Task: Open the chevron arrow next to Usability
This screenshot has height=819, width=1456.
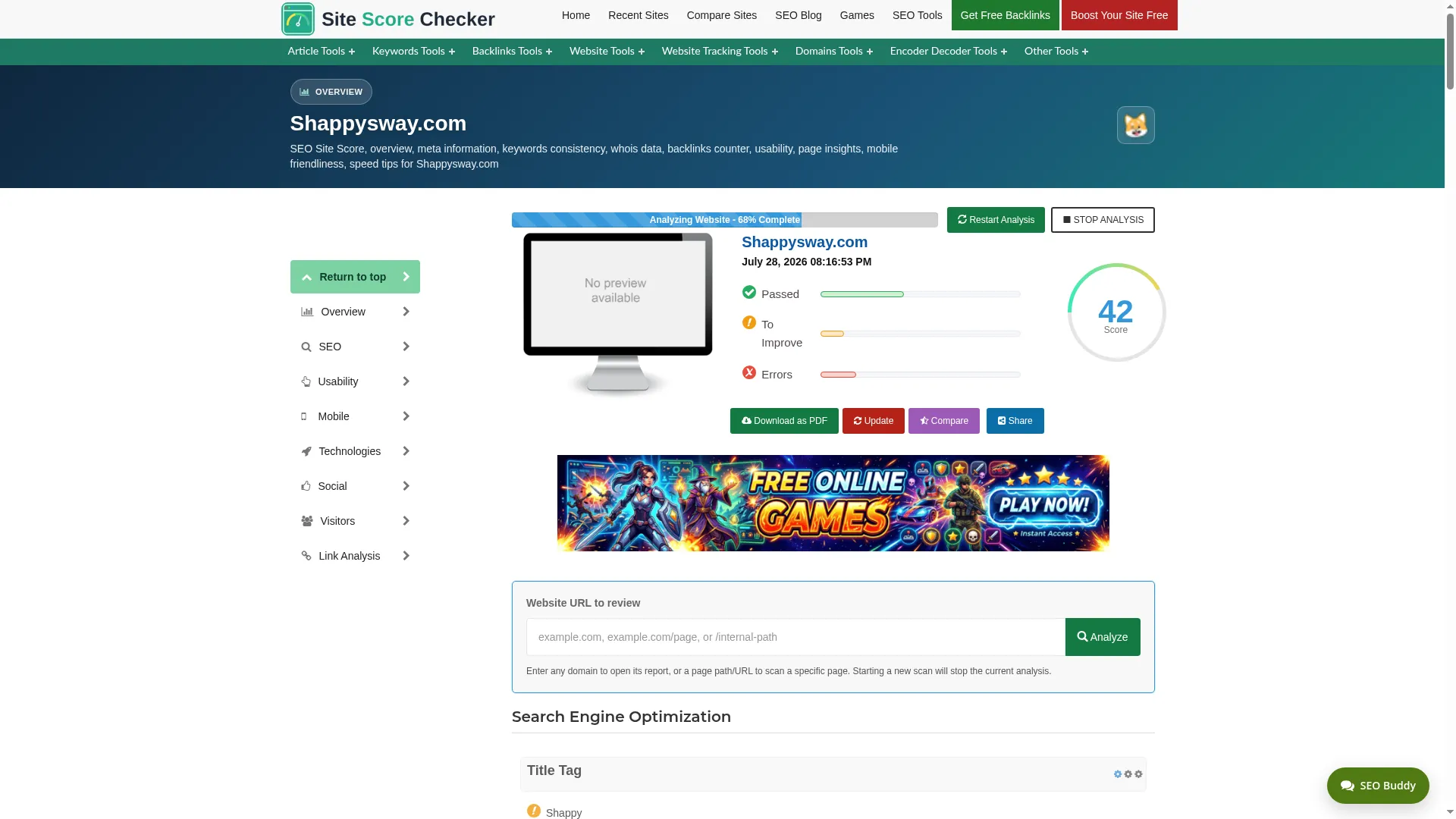Action: click(x=406, y=381)
